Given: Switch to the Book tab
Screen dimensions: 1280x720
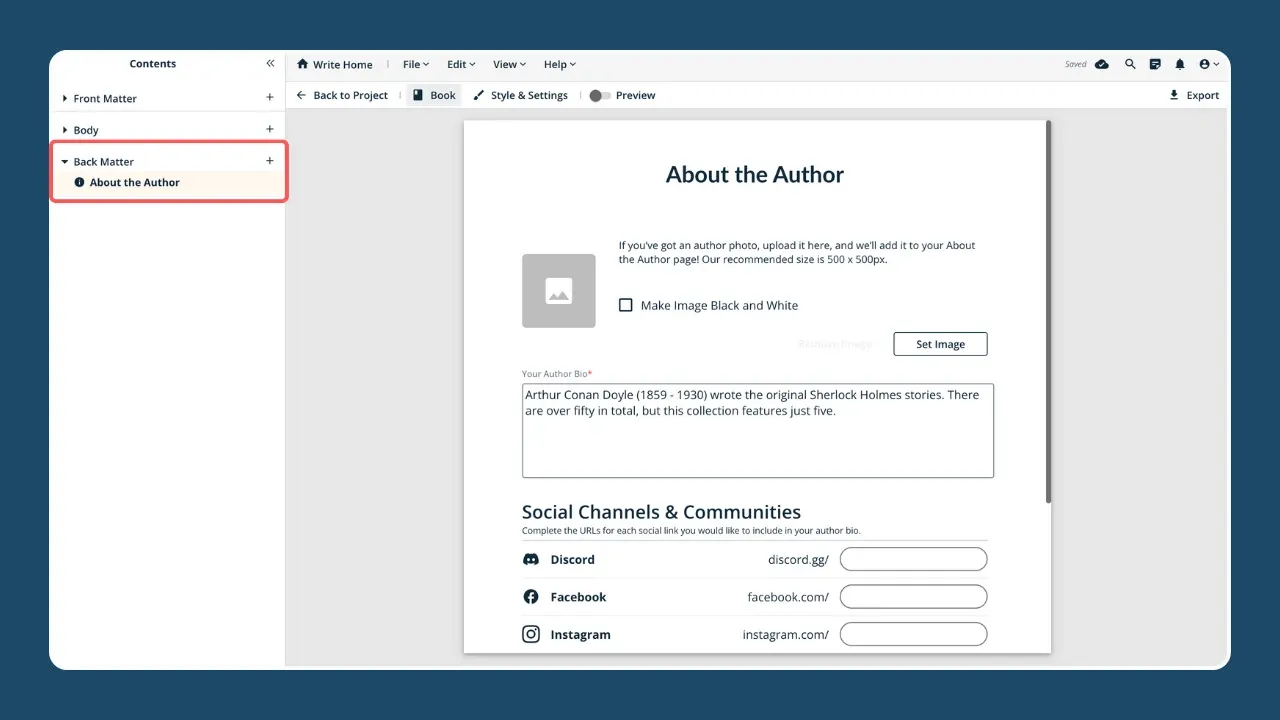Looking at the screenshot, I should [x=434, y=95].
